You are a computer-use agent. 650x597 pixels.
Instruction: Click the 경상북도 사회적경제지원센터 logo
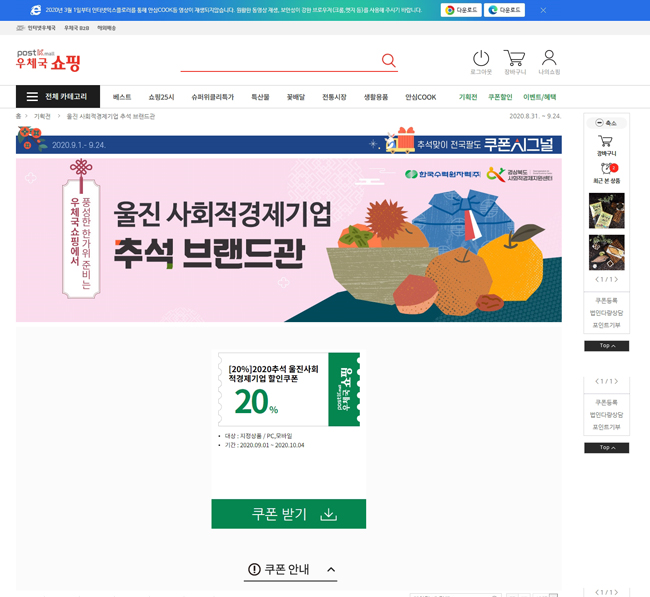[x=519, y=175]
